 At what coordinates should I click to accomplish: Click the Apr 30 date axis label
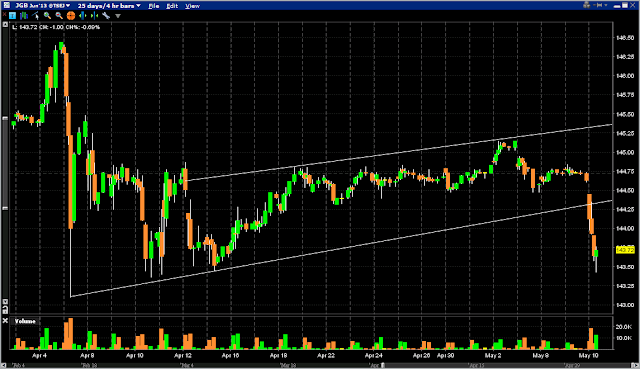[445, 355]
